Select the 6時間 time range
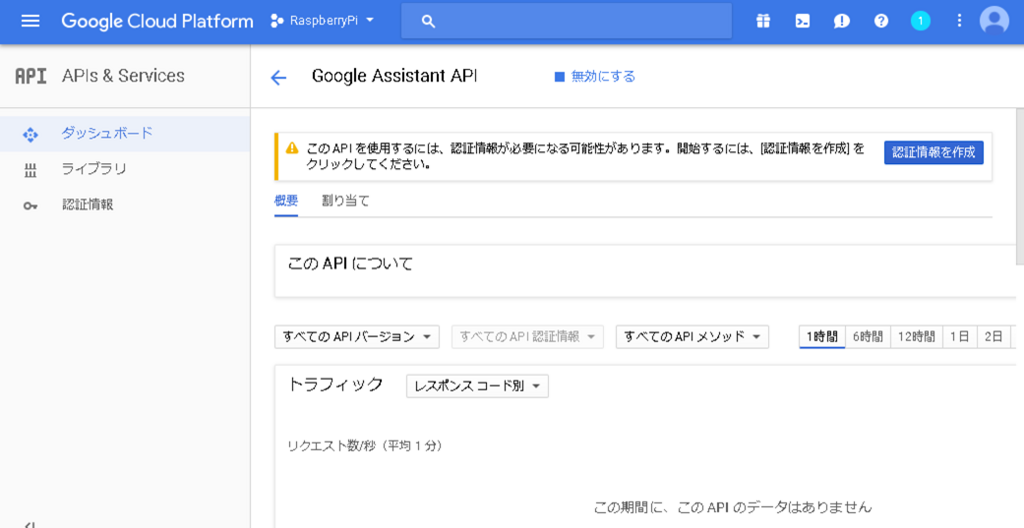 pyautogui.click(x=868, y=337)
